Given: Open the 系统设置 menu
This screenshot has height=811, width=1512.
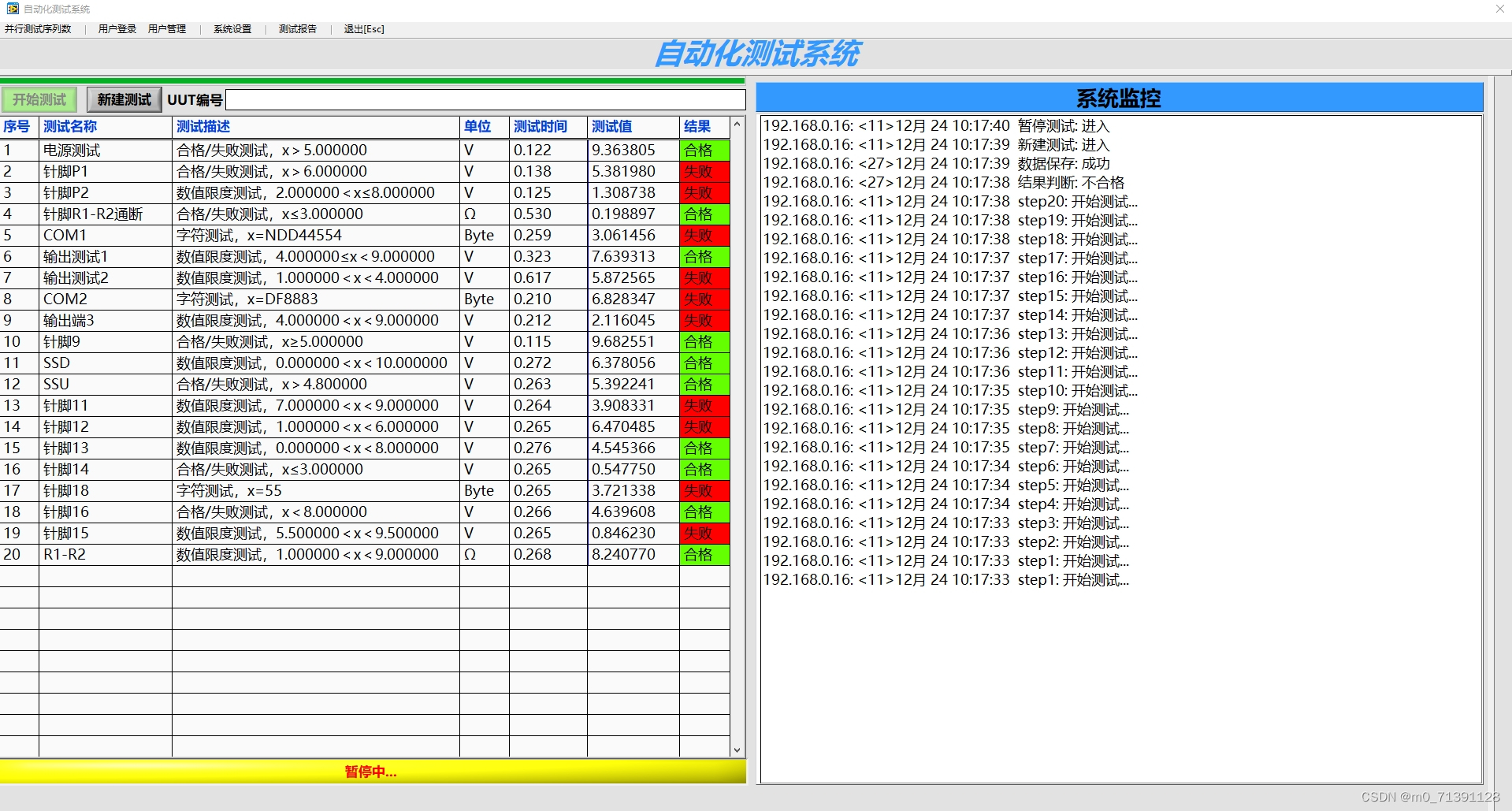Looking at the screenshot, I should [x=232, y=29].
